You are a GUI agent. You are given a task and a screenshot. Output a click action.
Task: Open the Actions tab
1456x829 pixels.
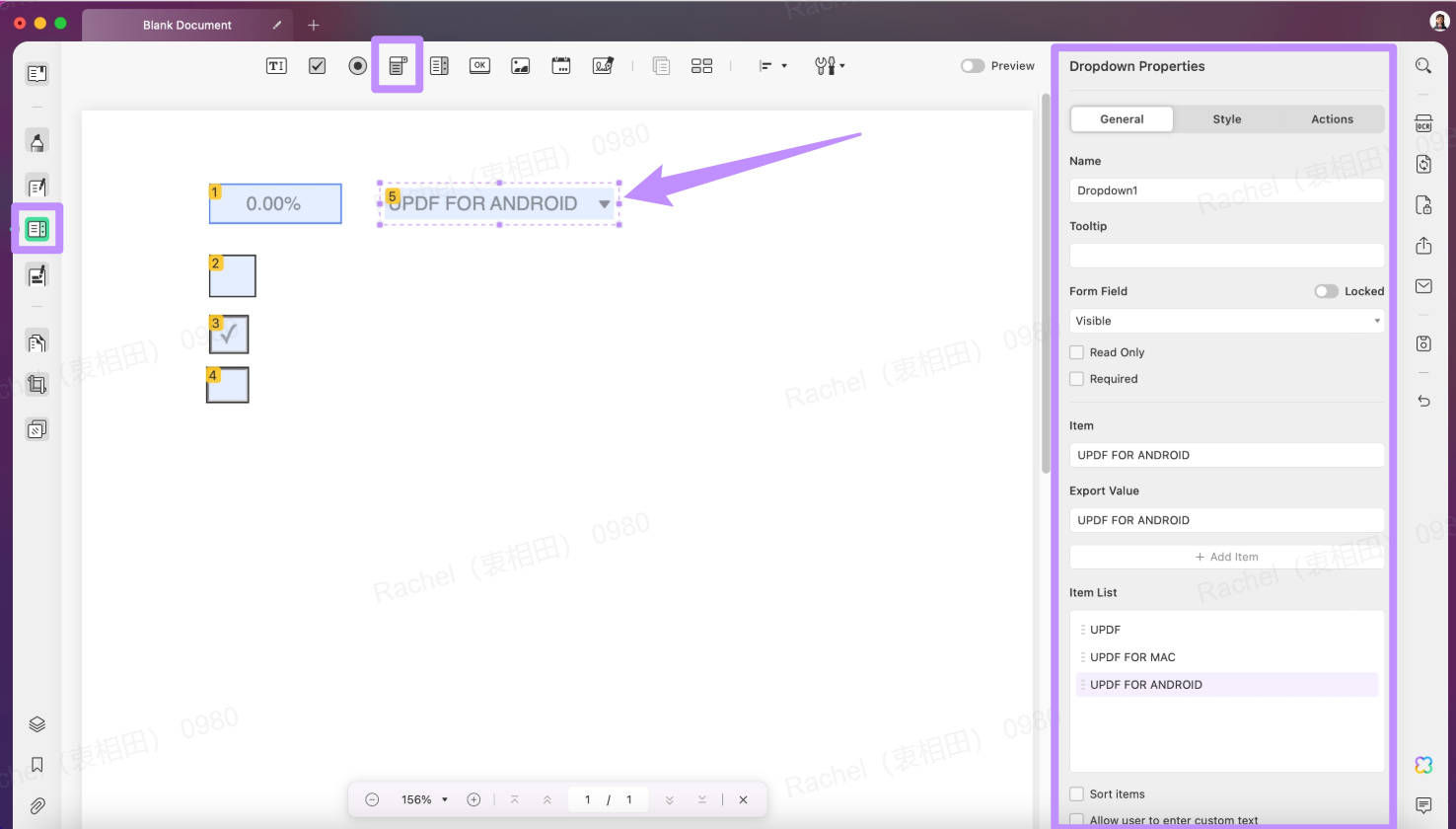tap(1332, 118)
